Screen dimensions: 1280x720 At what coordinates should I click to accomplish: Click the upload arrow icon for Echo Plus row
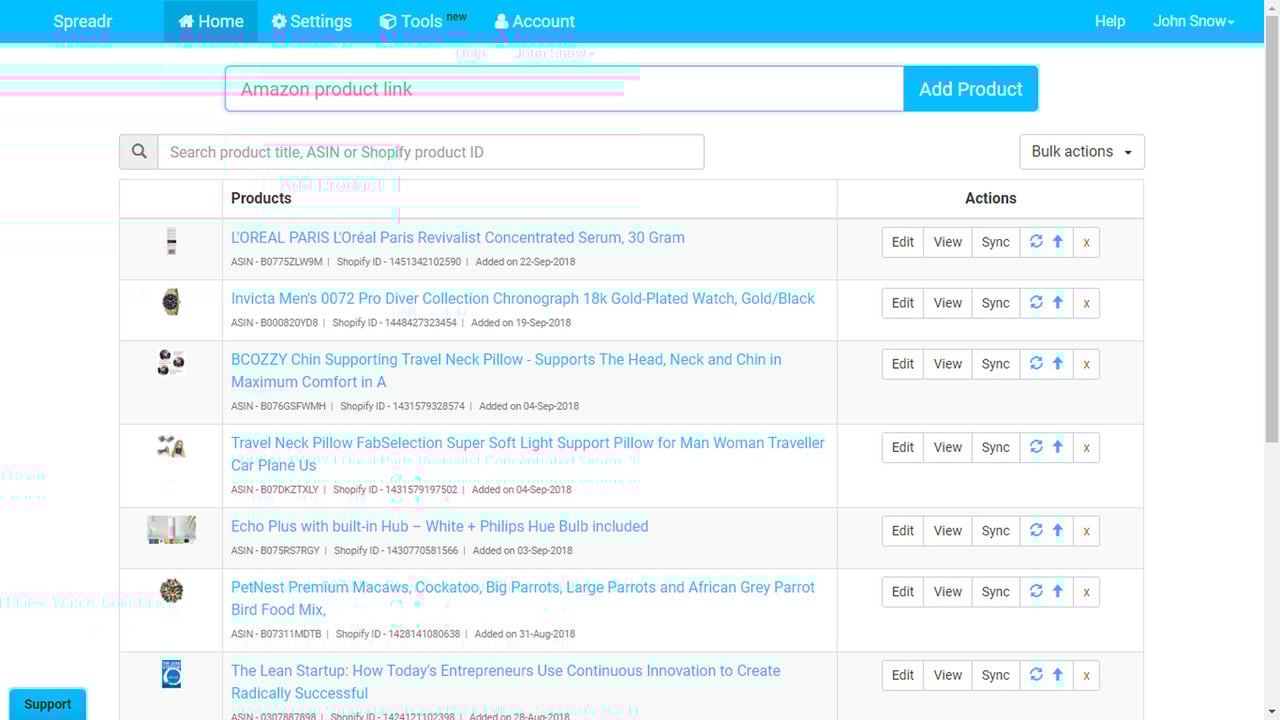click(x=1057, y=531)
